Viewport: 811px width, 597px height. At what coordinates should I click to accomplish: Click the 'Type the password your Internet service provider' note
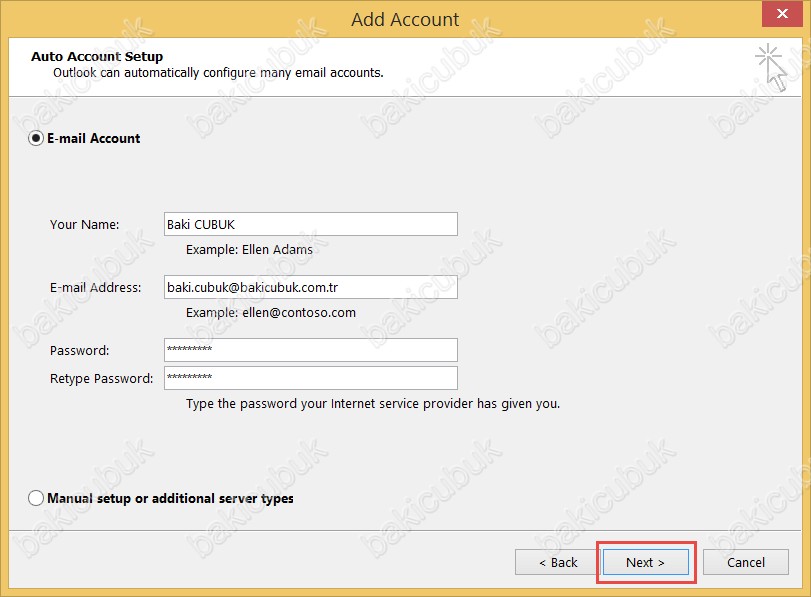click(373, 404)
